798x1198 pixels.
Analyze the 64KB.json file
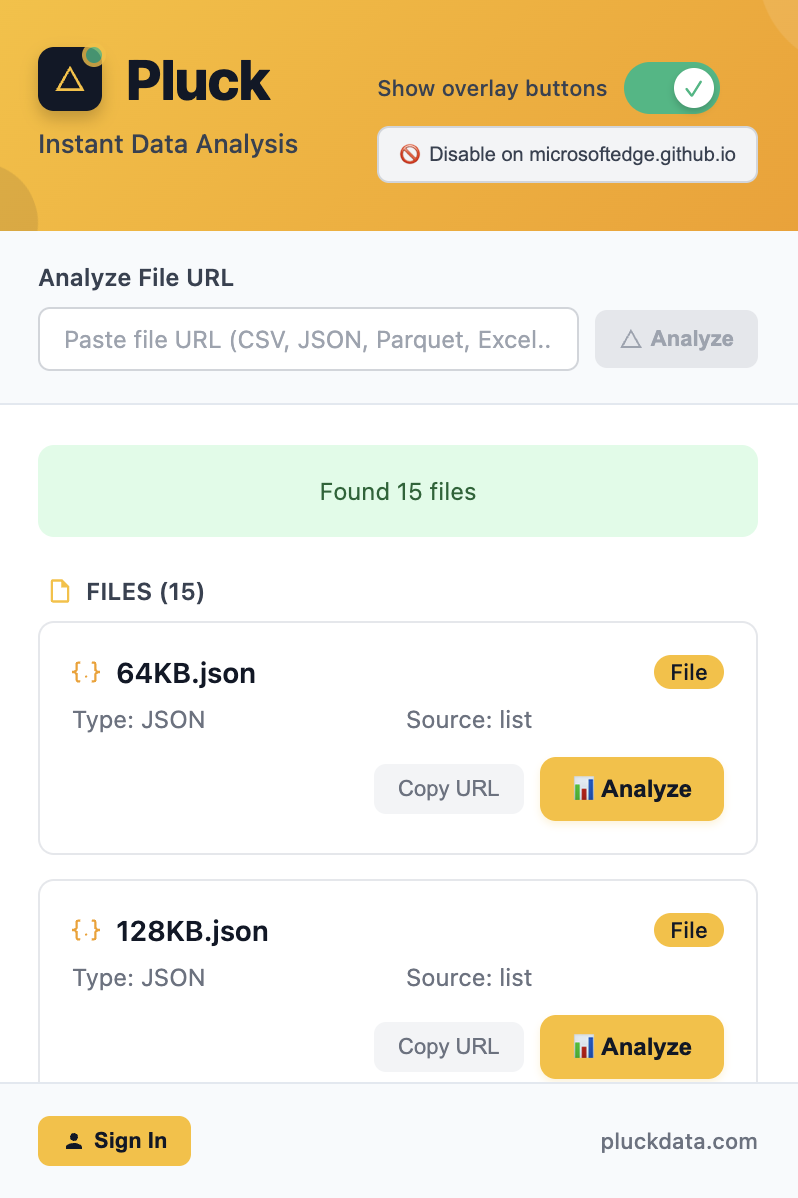pyautogui.click(x=632, y=788)
